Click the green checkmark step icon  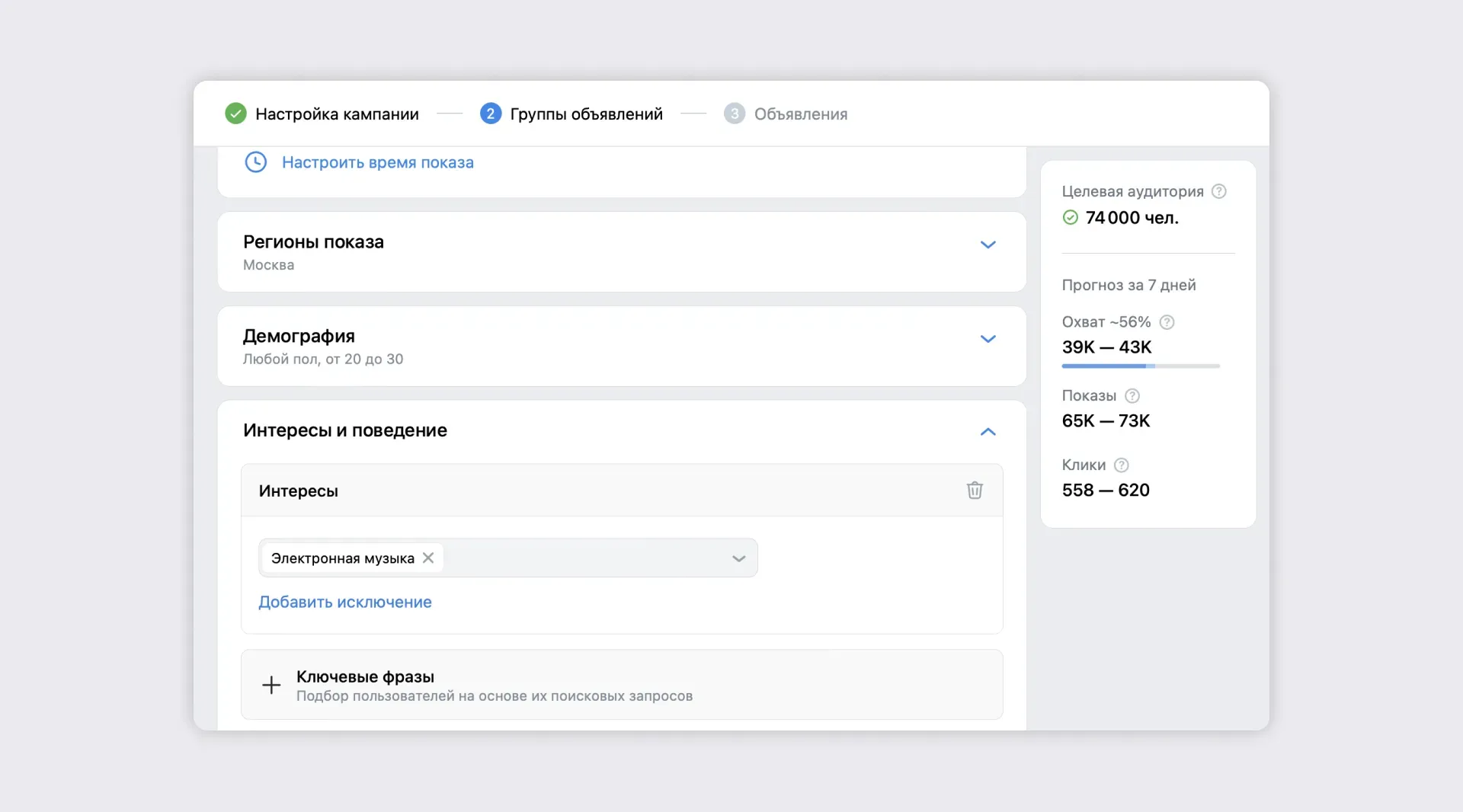[x=235, y=114]
